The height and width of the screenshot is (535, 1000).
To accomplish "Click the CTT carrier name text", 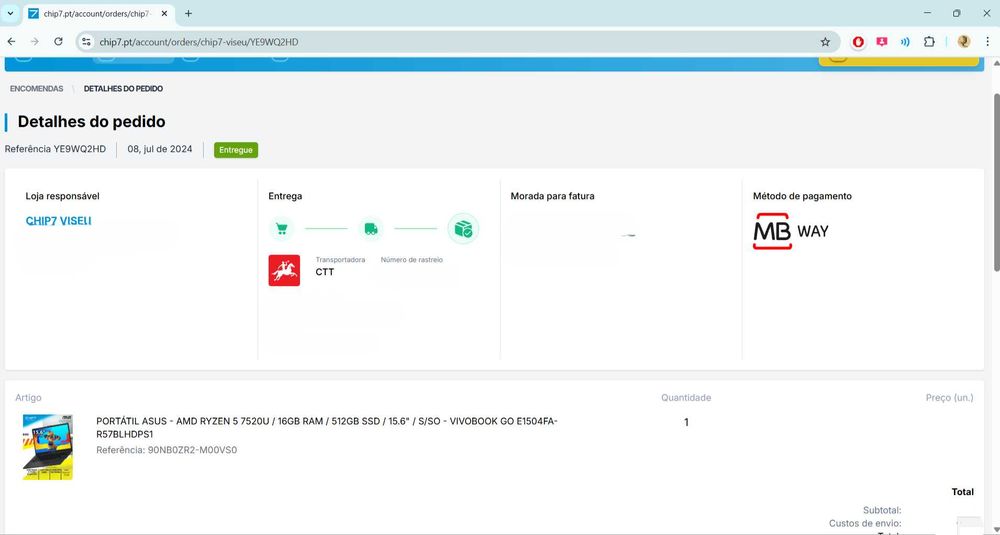I will point(325,272).
